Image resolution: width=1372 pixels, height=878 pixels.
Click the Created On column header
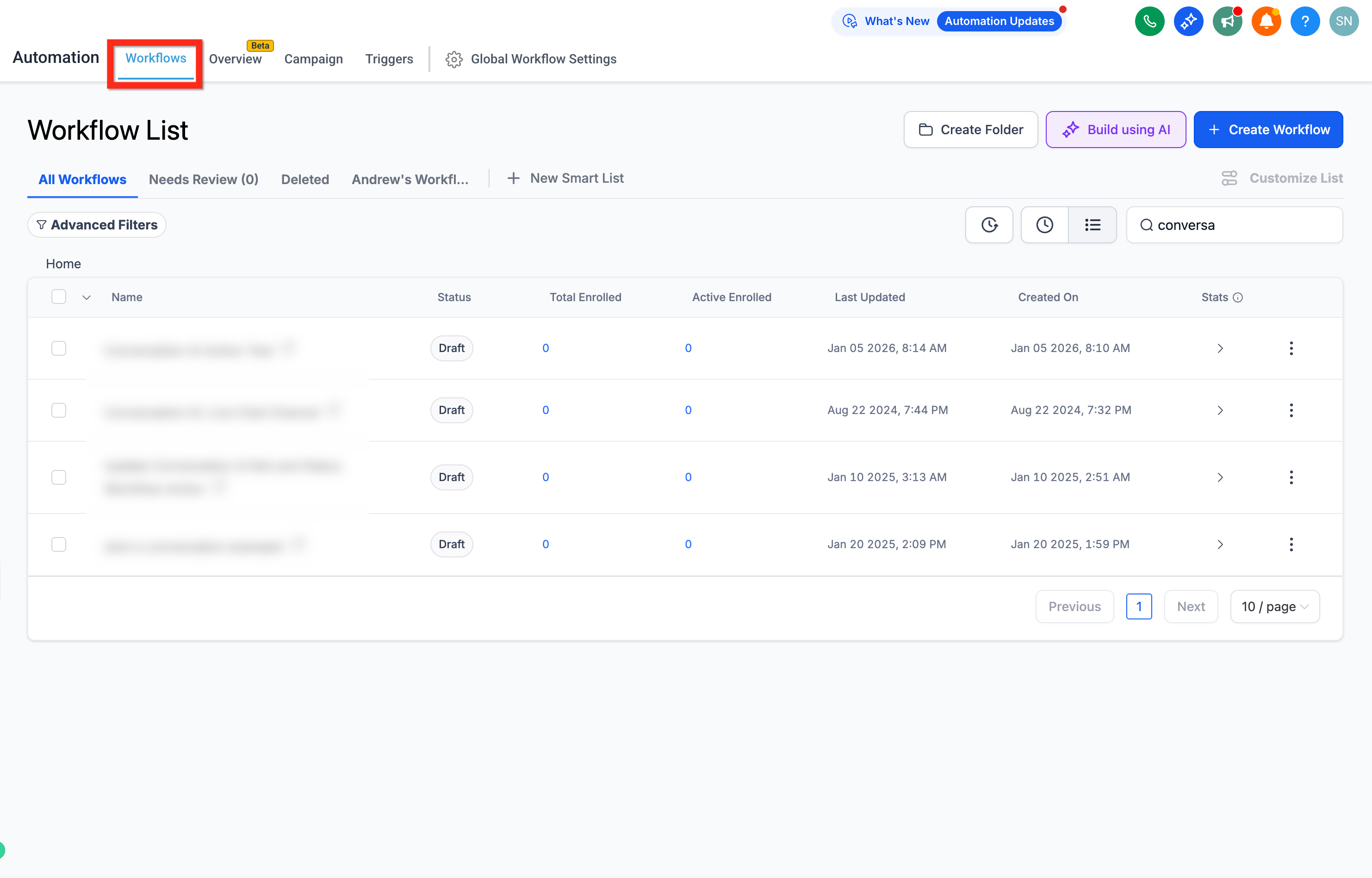1048,297
